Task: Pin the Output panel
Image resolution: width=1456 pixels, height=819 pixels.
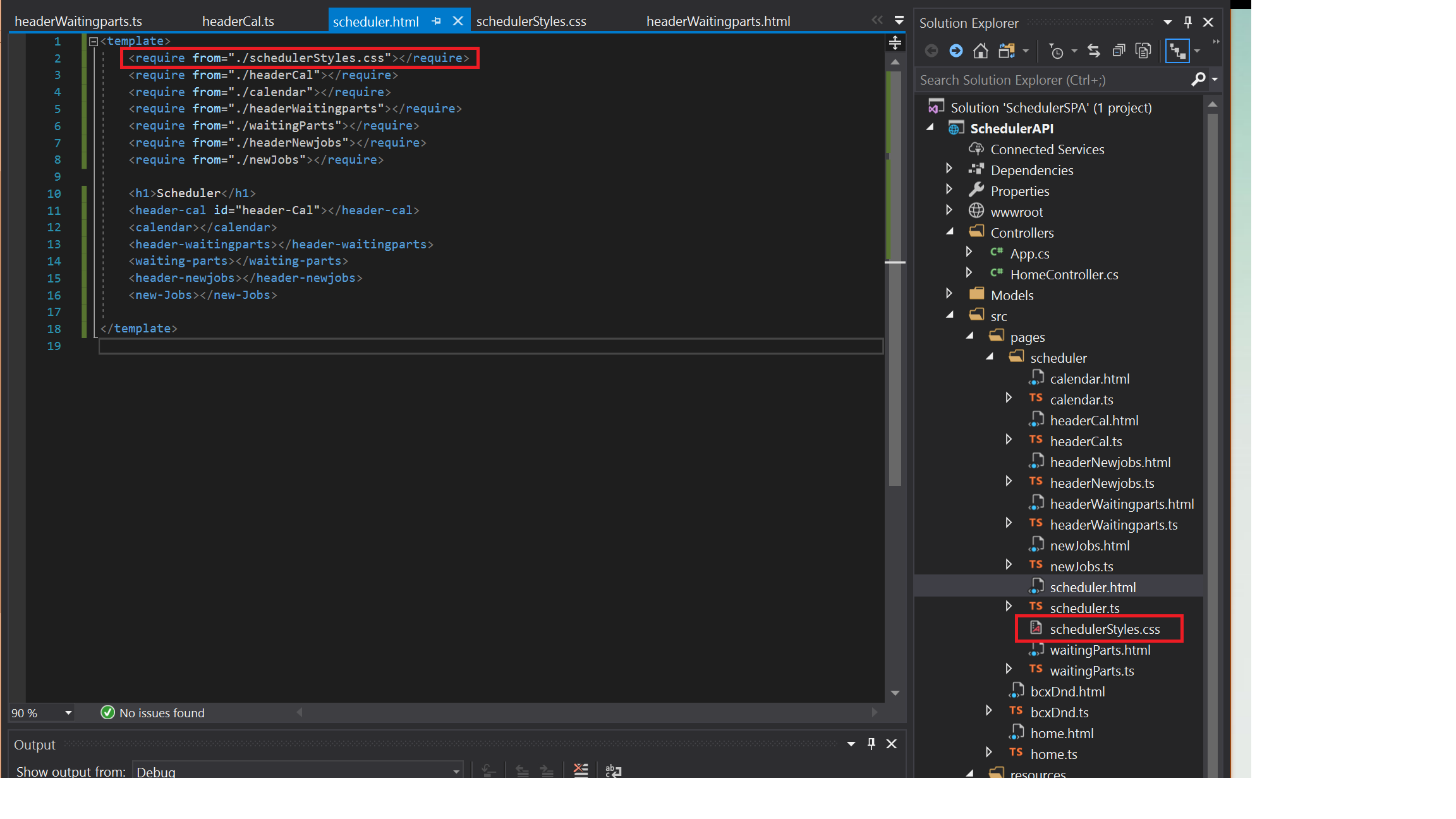Action: (871, 744)
